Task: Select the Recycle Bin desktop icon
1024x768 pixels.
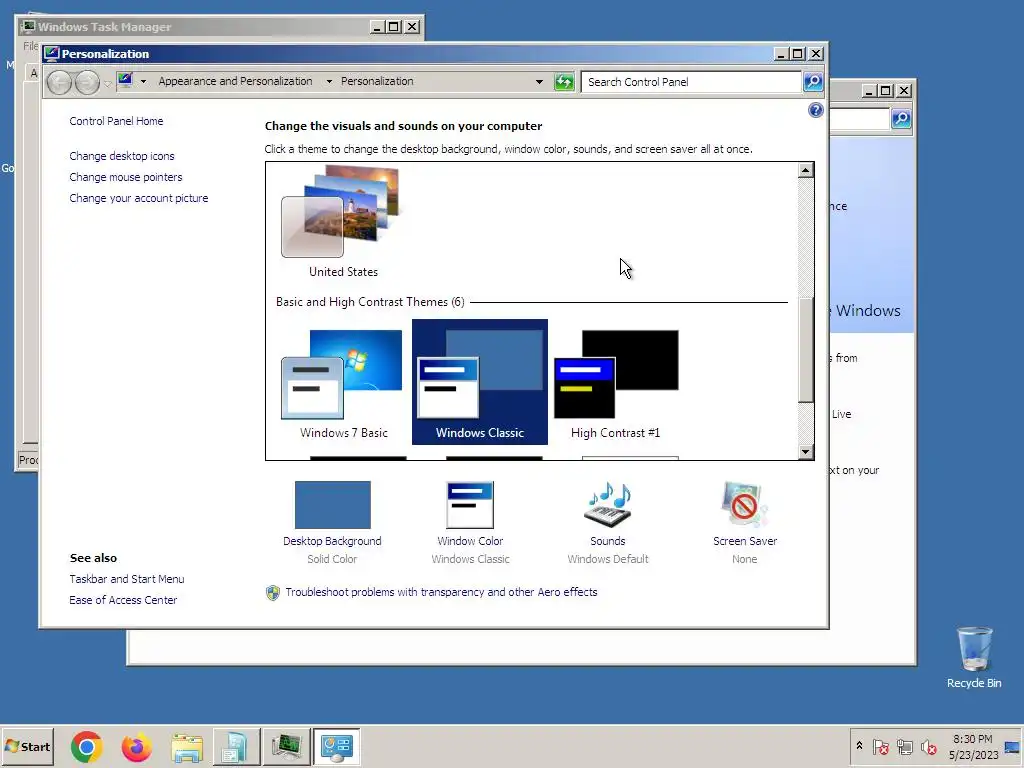Action: tap(974, 658)
